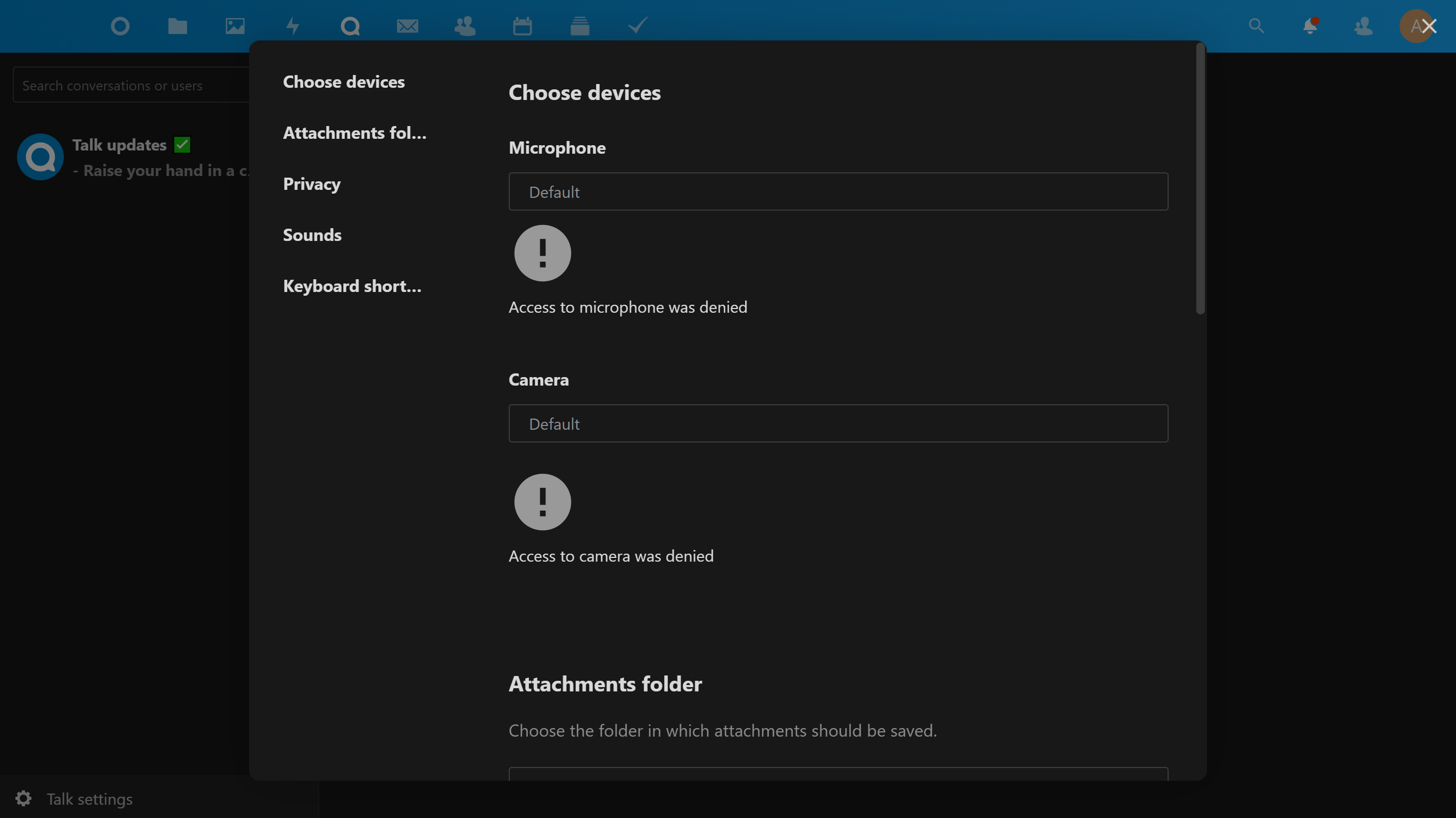The image size is (1456, 818).
Task: Open the Files app icon
Action: point(178,26)
